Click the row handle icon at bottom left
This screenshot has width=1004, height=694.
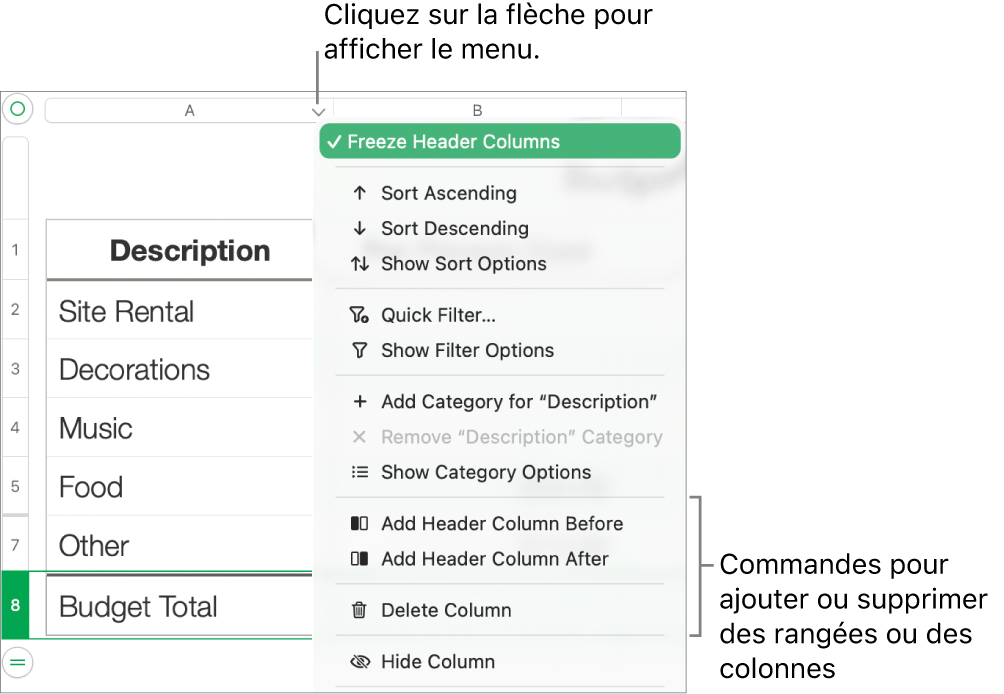click(17, 662)
